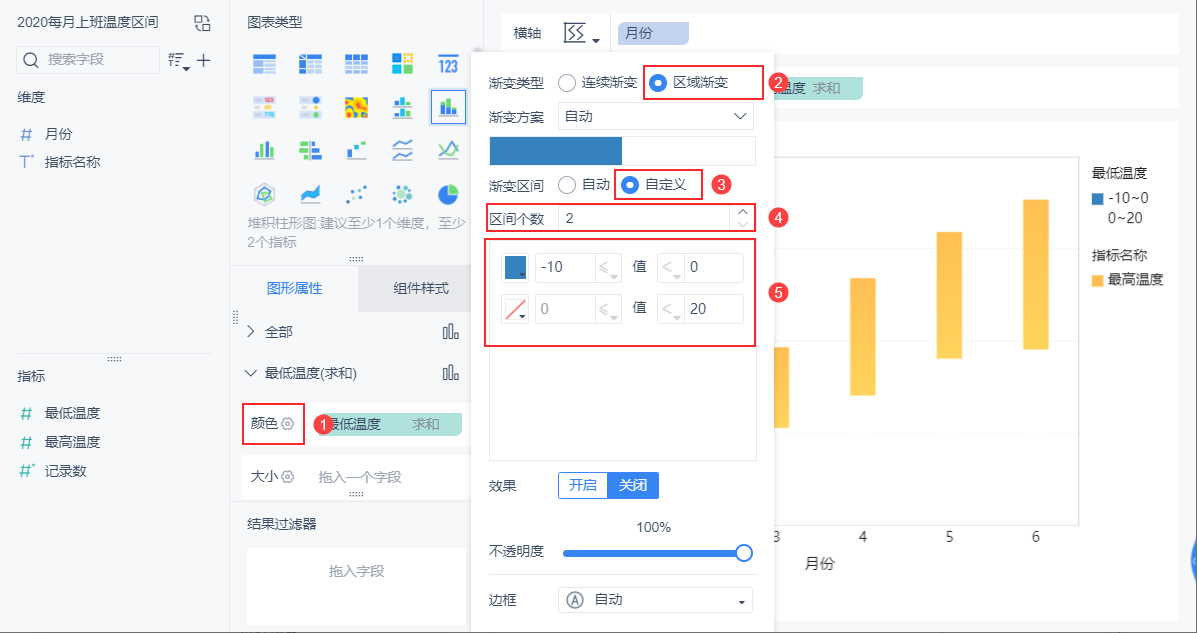Select the grouped table chart type icon

264,63
